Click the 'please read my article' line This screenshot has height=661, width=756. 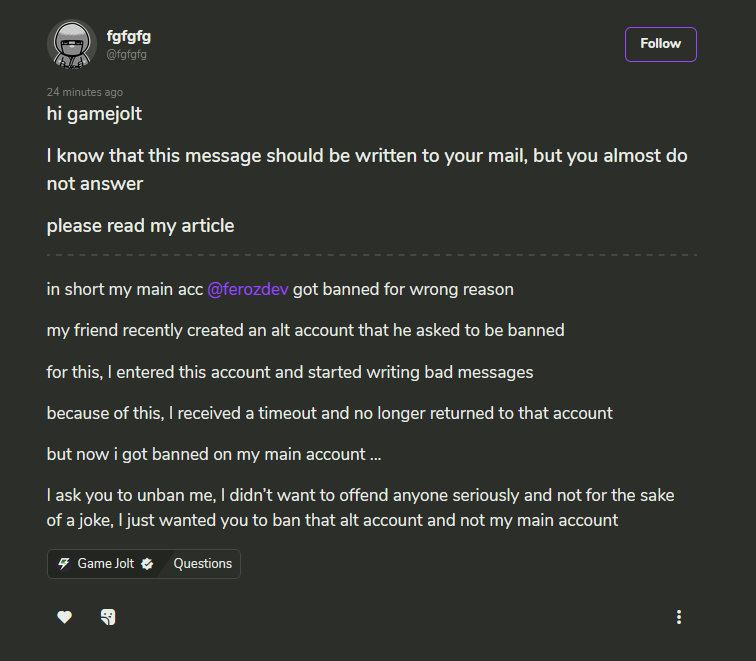point(140,226)
